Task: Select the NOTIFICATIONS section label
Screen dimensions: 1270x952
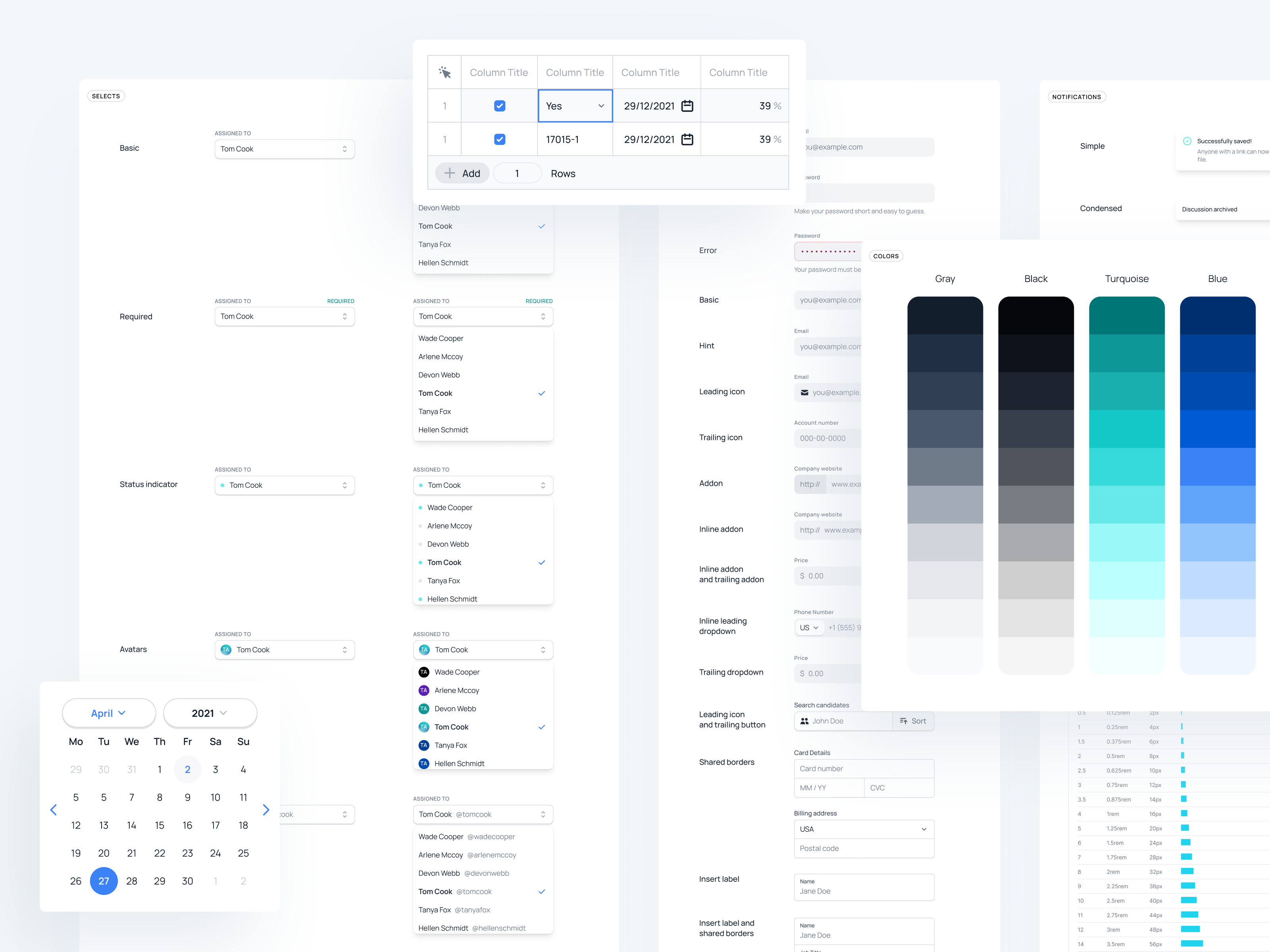Action: (x=1076, y=96)
